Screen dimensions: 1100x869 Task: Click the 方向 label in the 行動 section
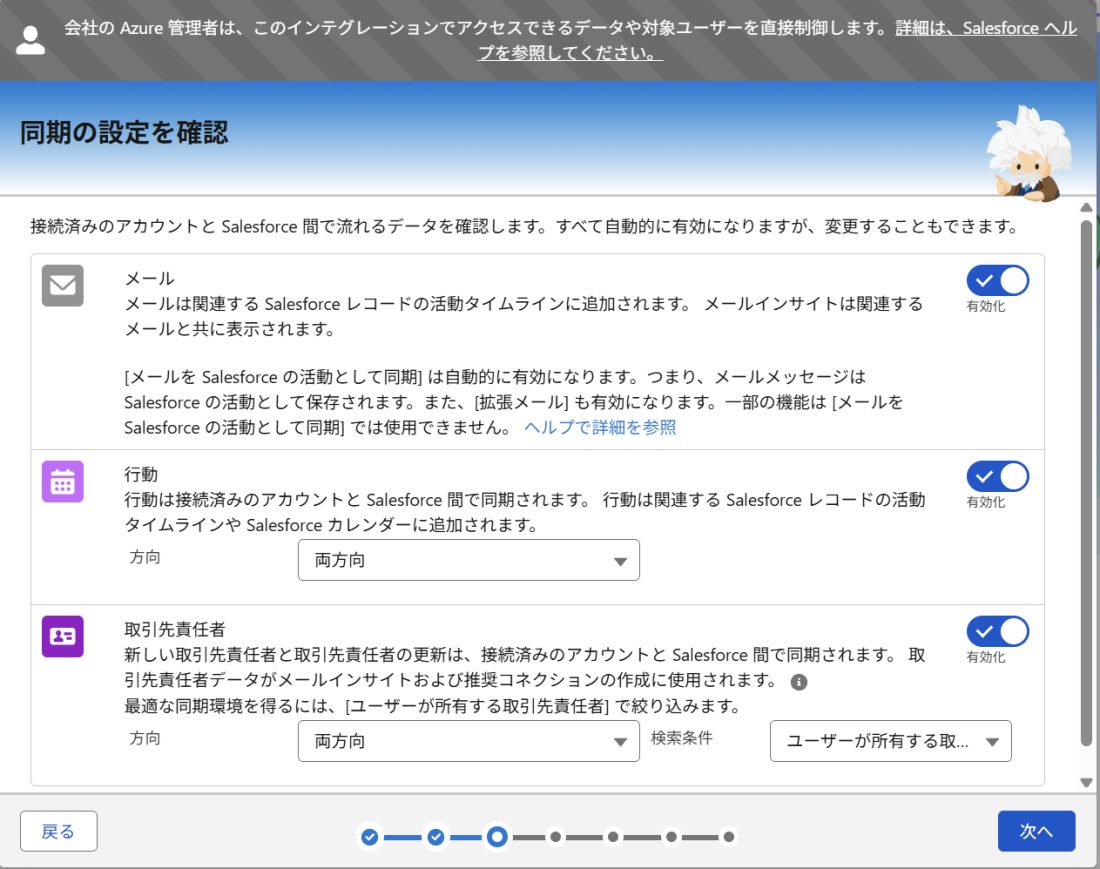(x=145, y=557)
